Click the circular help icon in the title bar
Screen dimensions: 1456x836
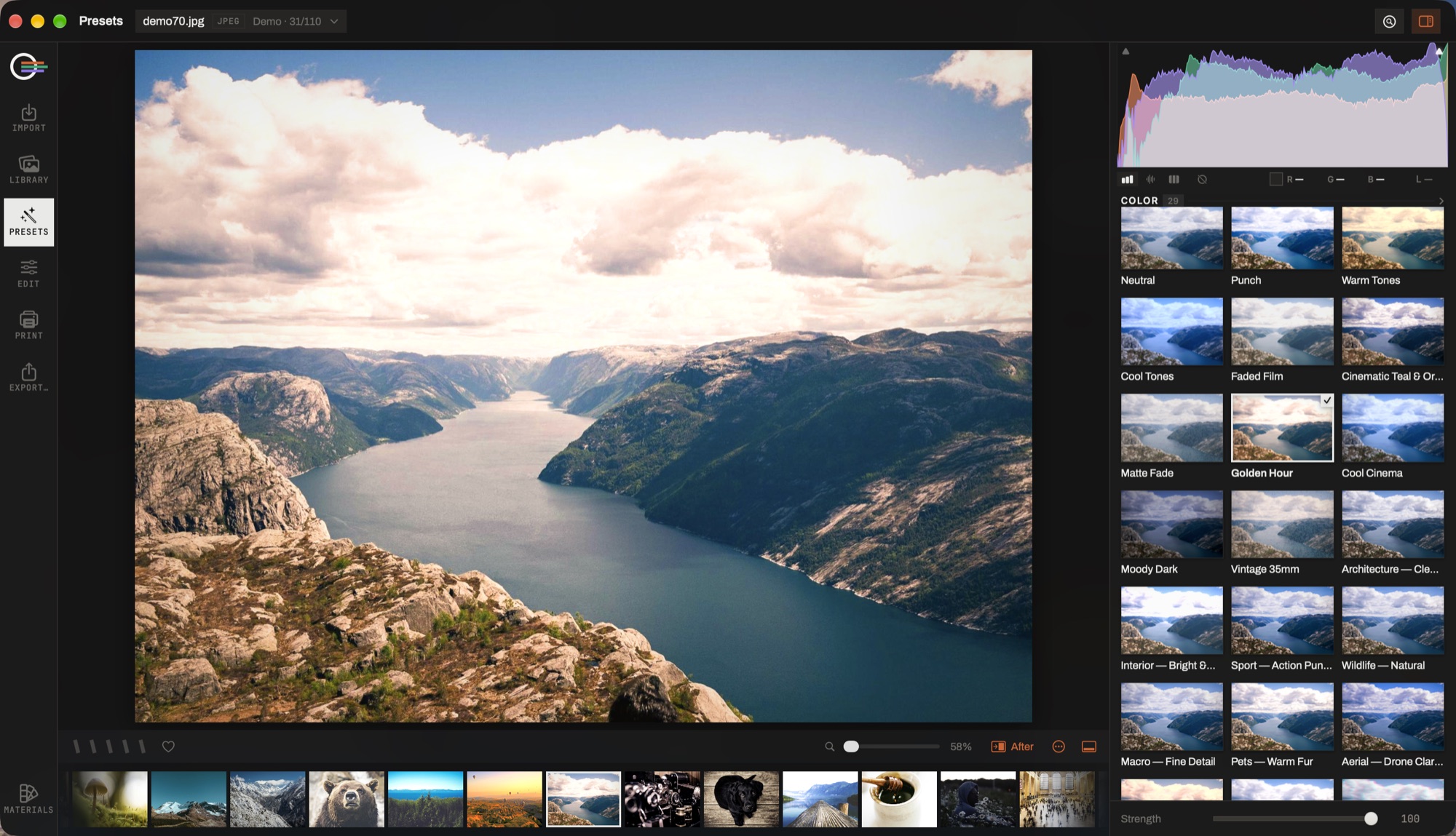pyautogui.click(x=1389, y=22)
